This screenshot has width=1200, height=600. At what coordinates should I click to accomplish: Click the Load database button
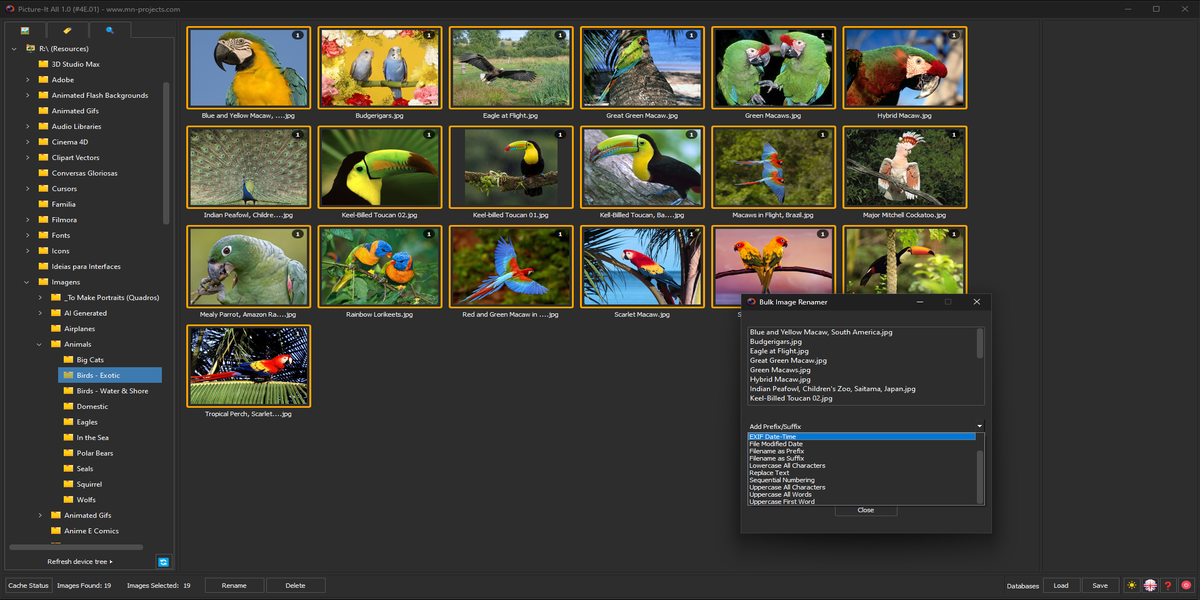[x=1061, y=585]
